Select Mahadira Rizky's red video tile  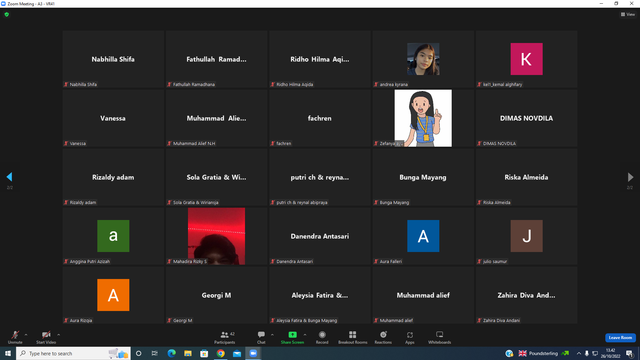click(x=216, y=236)
